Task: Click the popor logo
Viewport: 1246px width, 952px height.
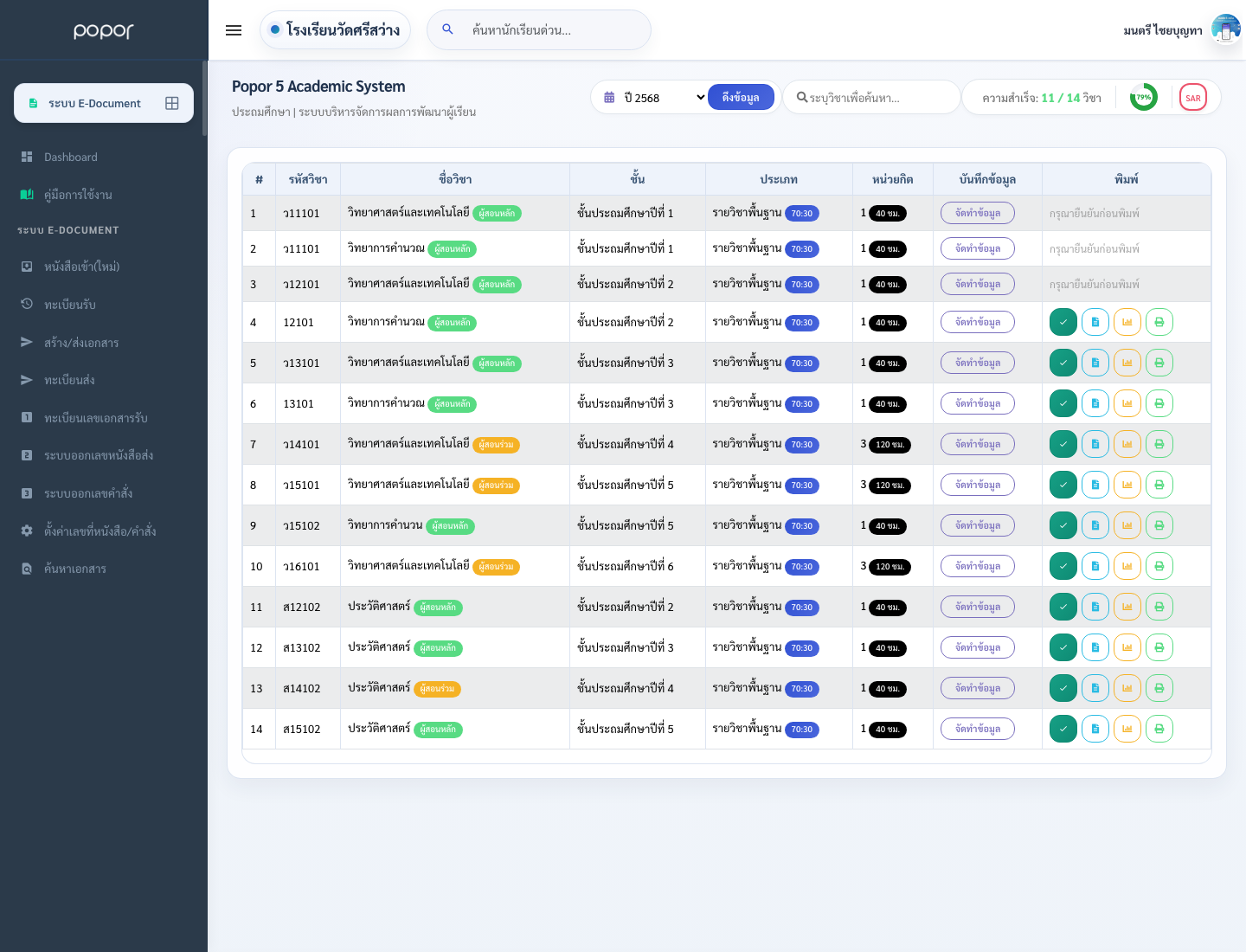Action: (104, 31)
